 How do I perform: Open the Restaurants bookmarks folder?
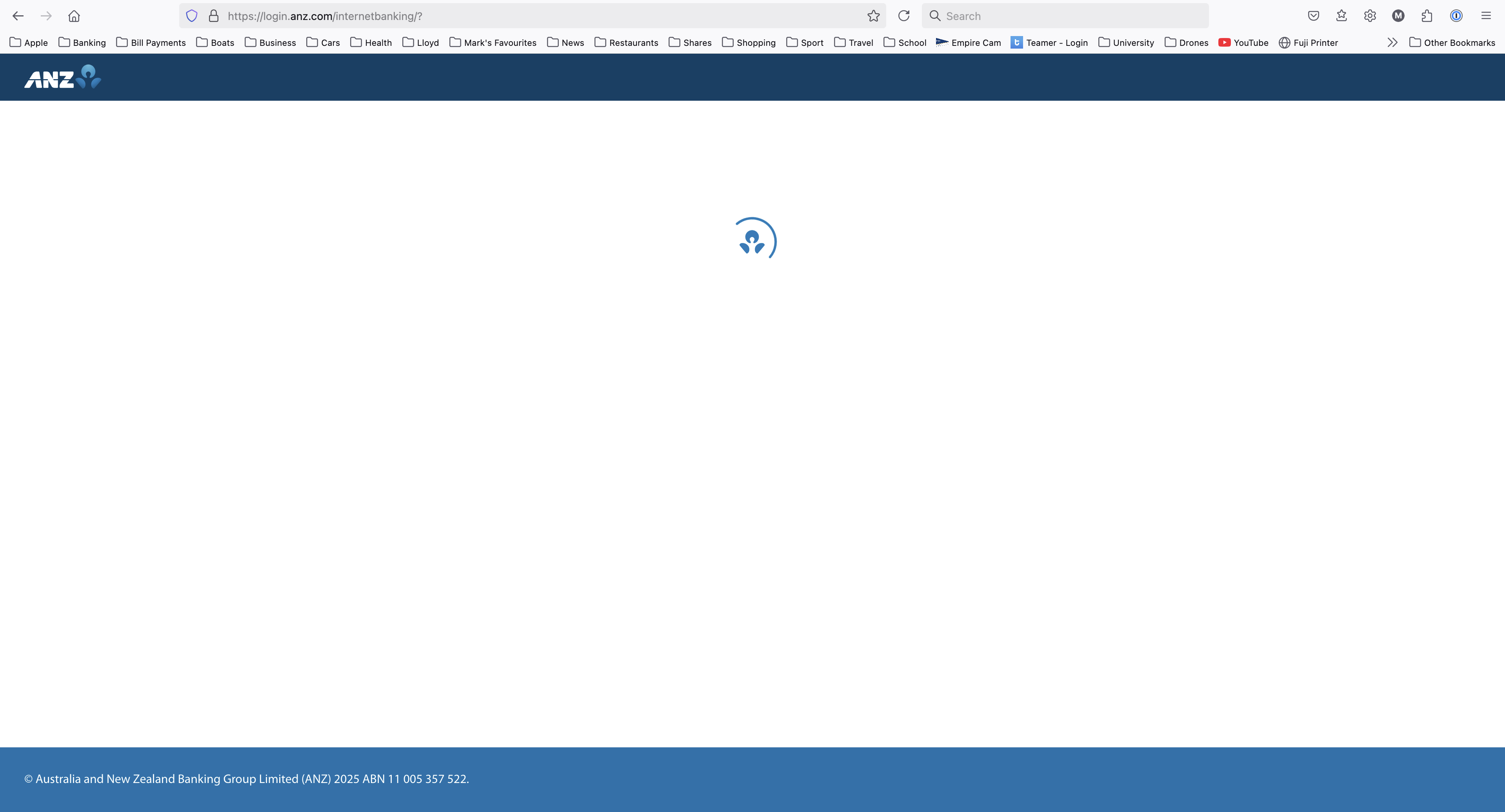click(626, 43)
